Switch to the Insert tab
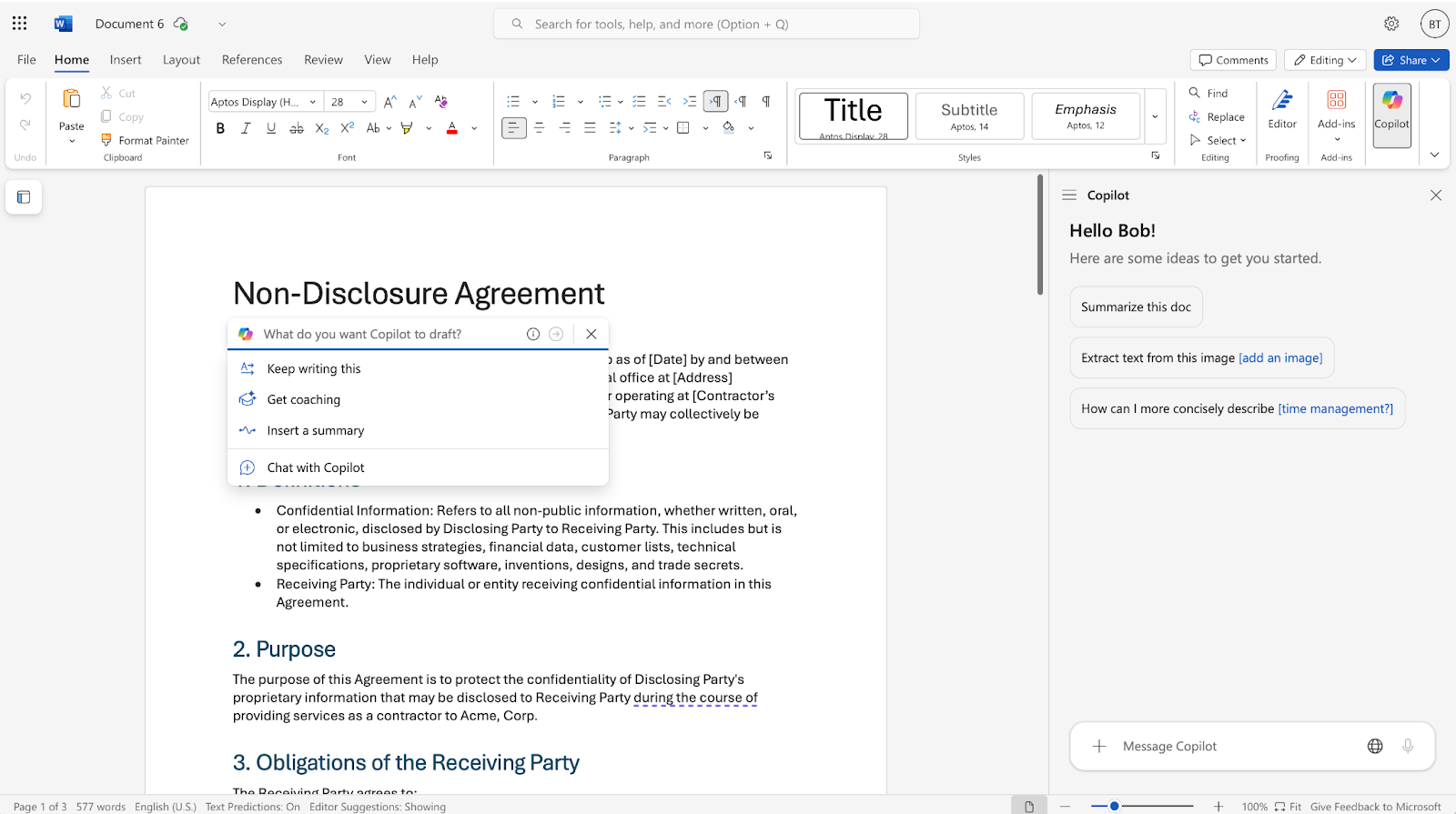 pyautogui.click(x=126, y=60)
